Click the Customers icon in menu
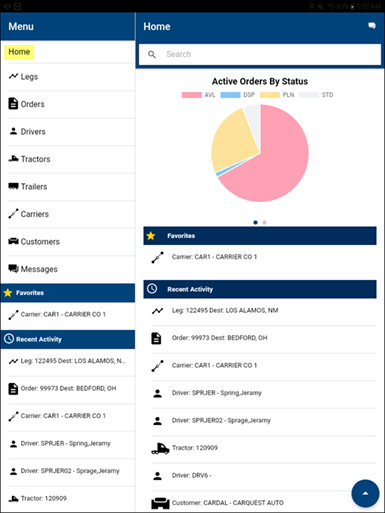This screenshot has width=385, height=513. point(13,241)
